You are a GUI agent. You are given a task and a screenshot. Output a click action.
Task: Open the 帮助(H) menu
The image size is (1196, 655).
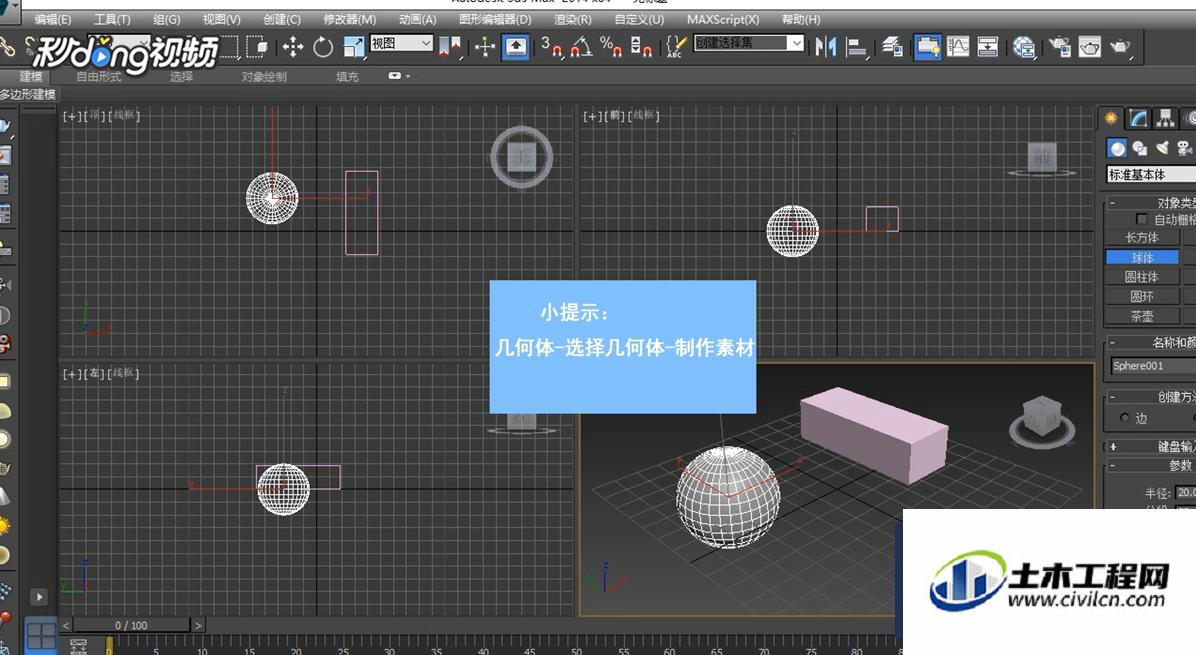tap(801, 19)
